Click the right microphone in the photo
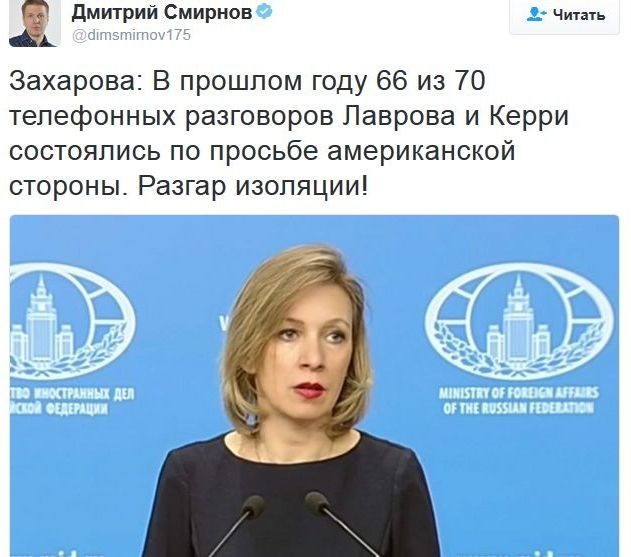 (x=338, y=522)
